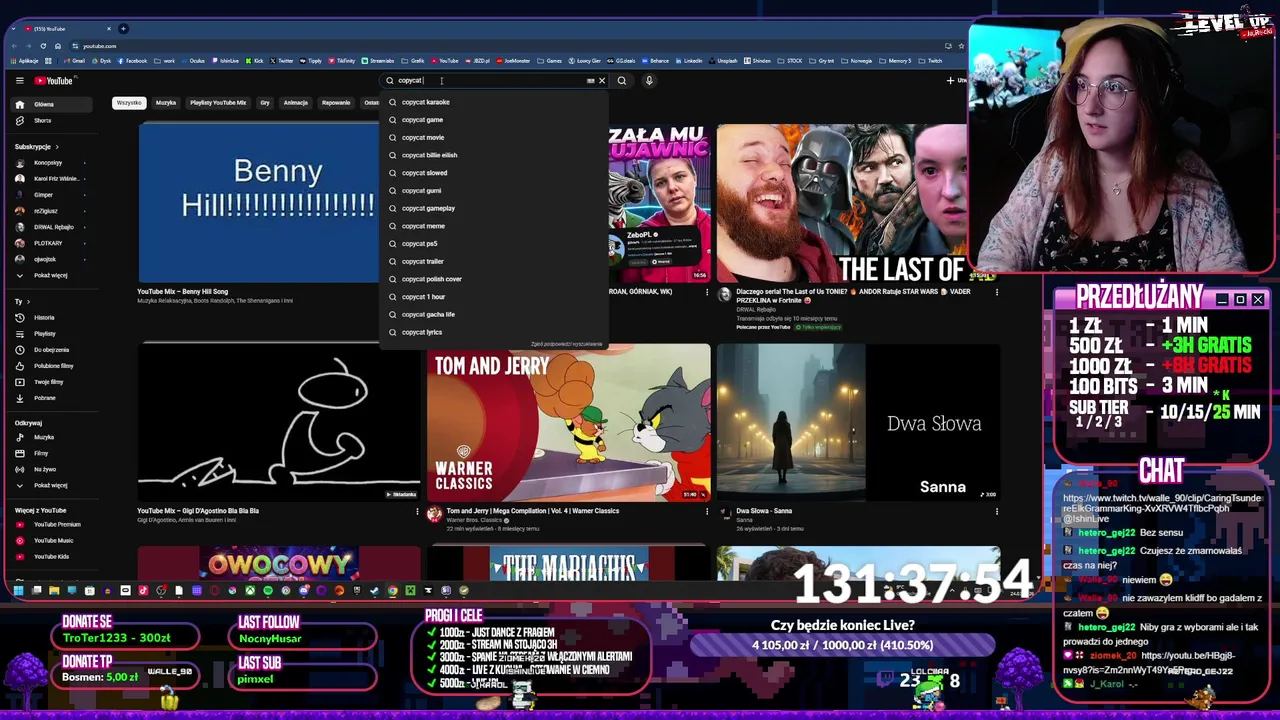Open the Konopskyy subscription channel
The width and height of the screenshot is (1280, 720).
coord(50,163)
